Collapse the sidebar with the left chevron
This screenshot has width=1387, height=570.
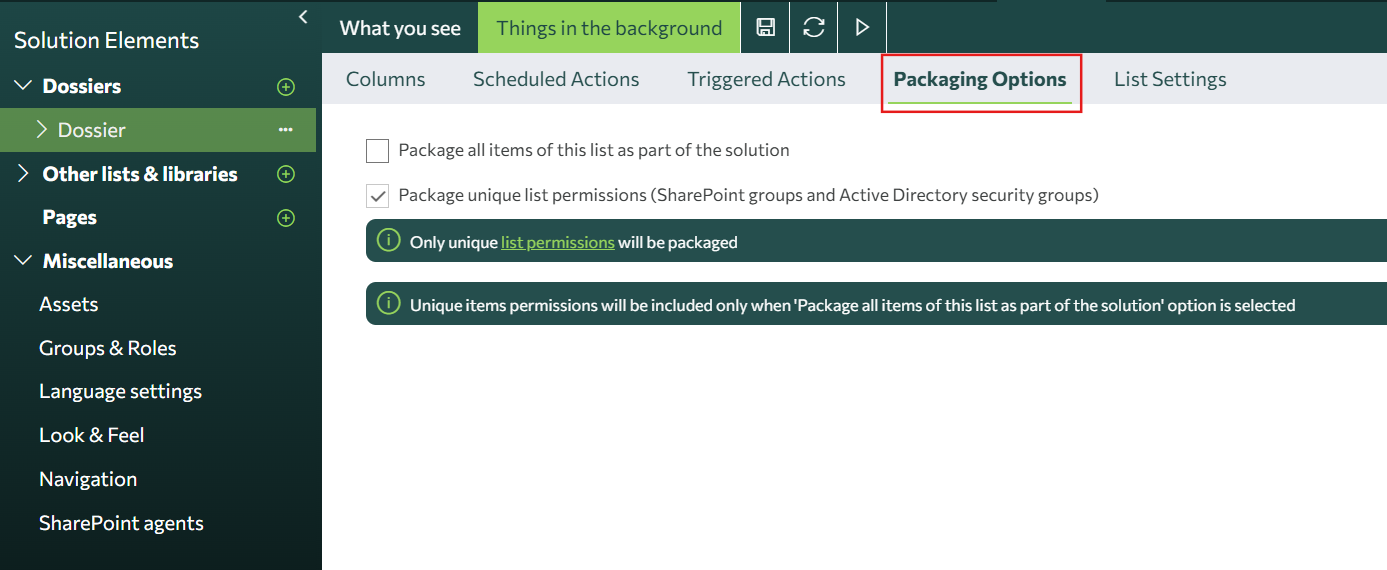coord(303,17)
